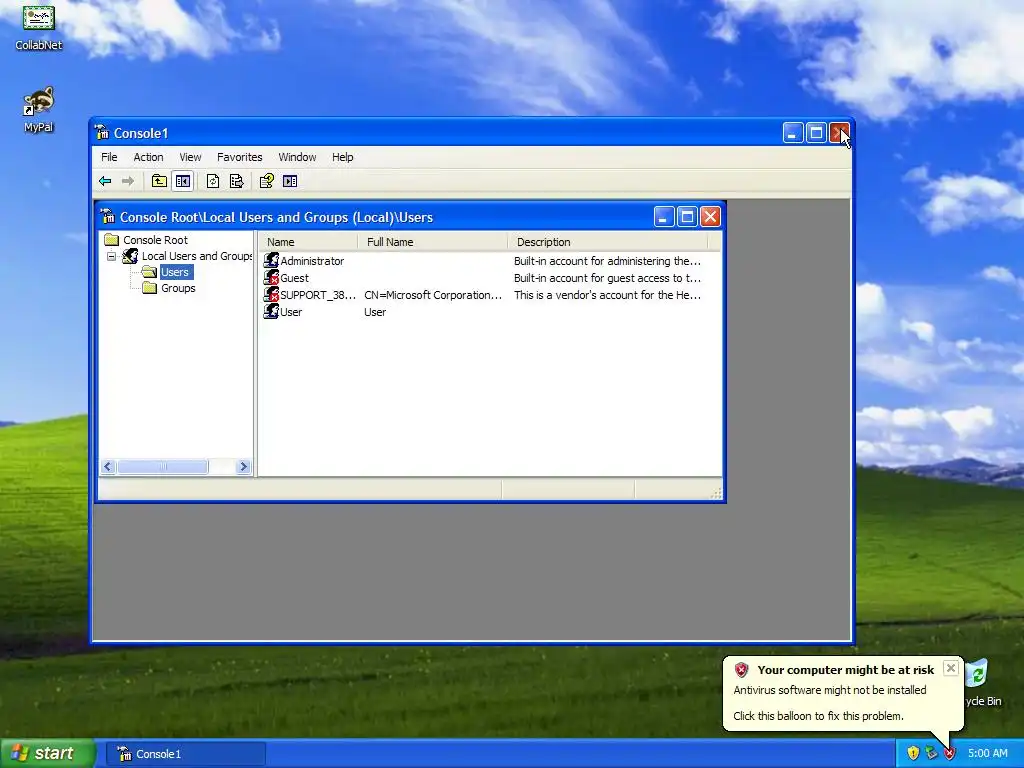Click the Refresh toolbar icon
Screen dimensions: 1024x768
[x=213, y=181]
